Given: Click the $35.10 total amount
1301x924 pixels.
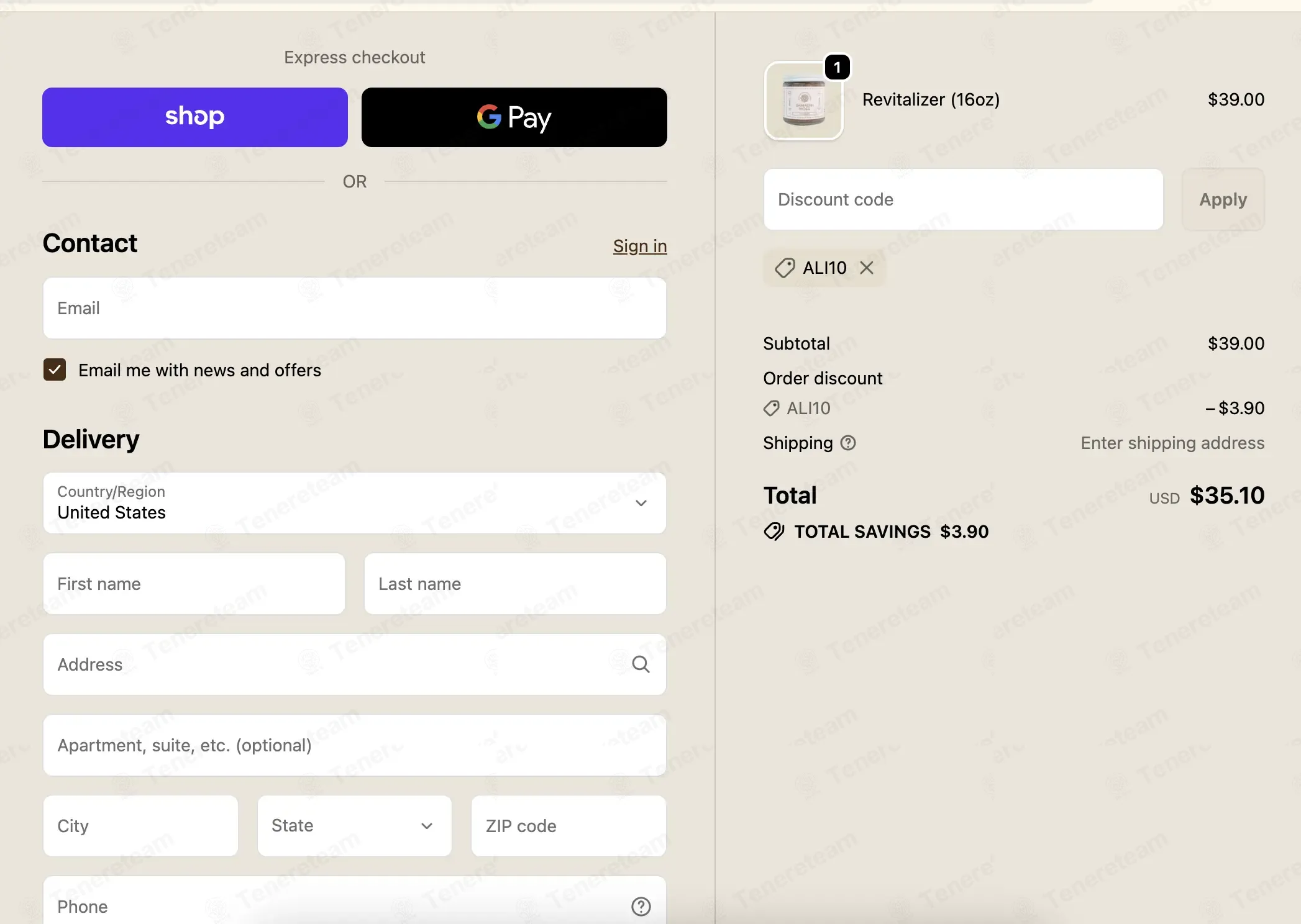Looking at the screenshot, I should (x=1227, y=495).
